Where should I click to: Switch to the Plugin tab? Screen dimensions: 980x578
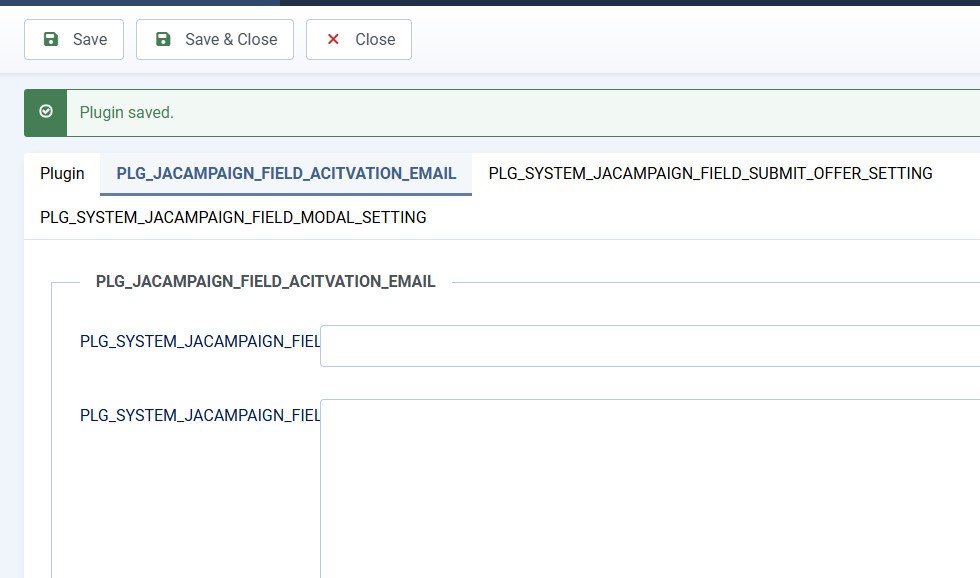tap(62, 173)
